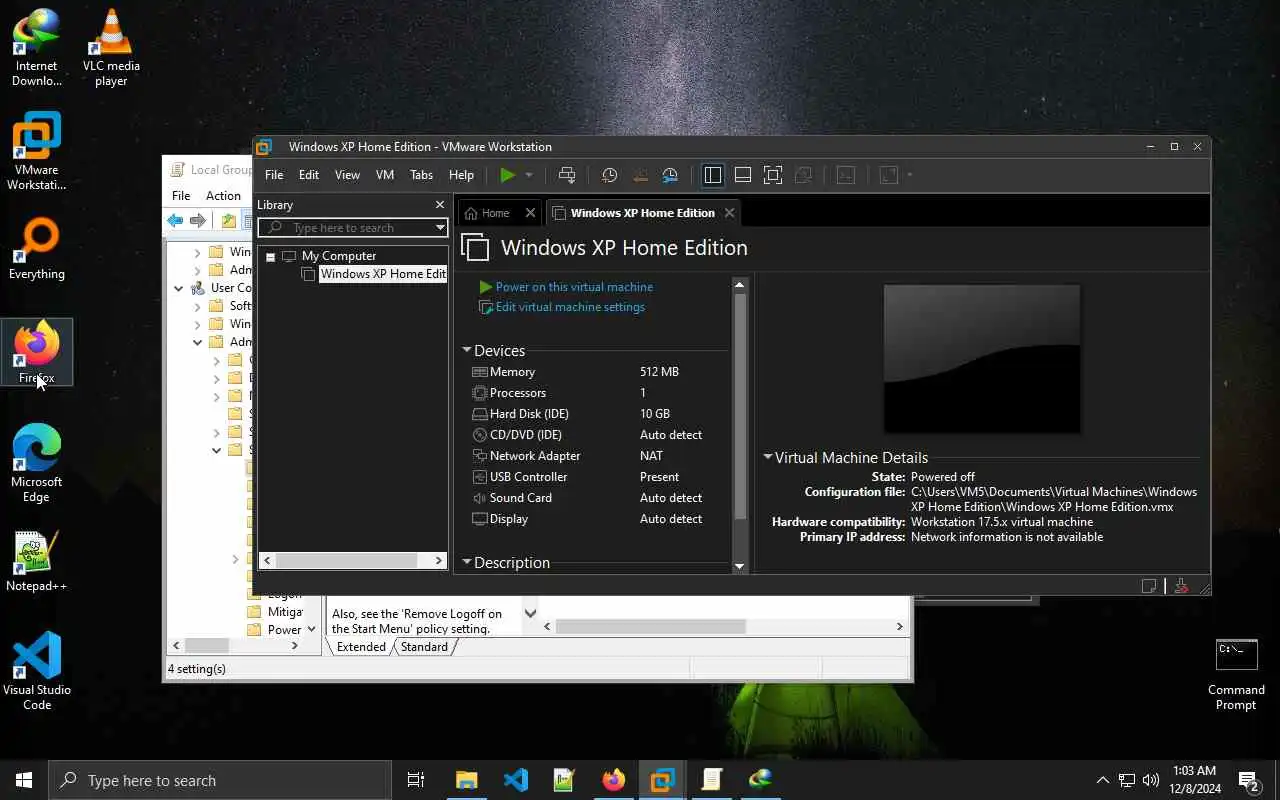Open the VM menu

pos(384,175)
